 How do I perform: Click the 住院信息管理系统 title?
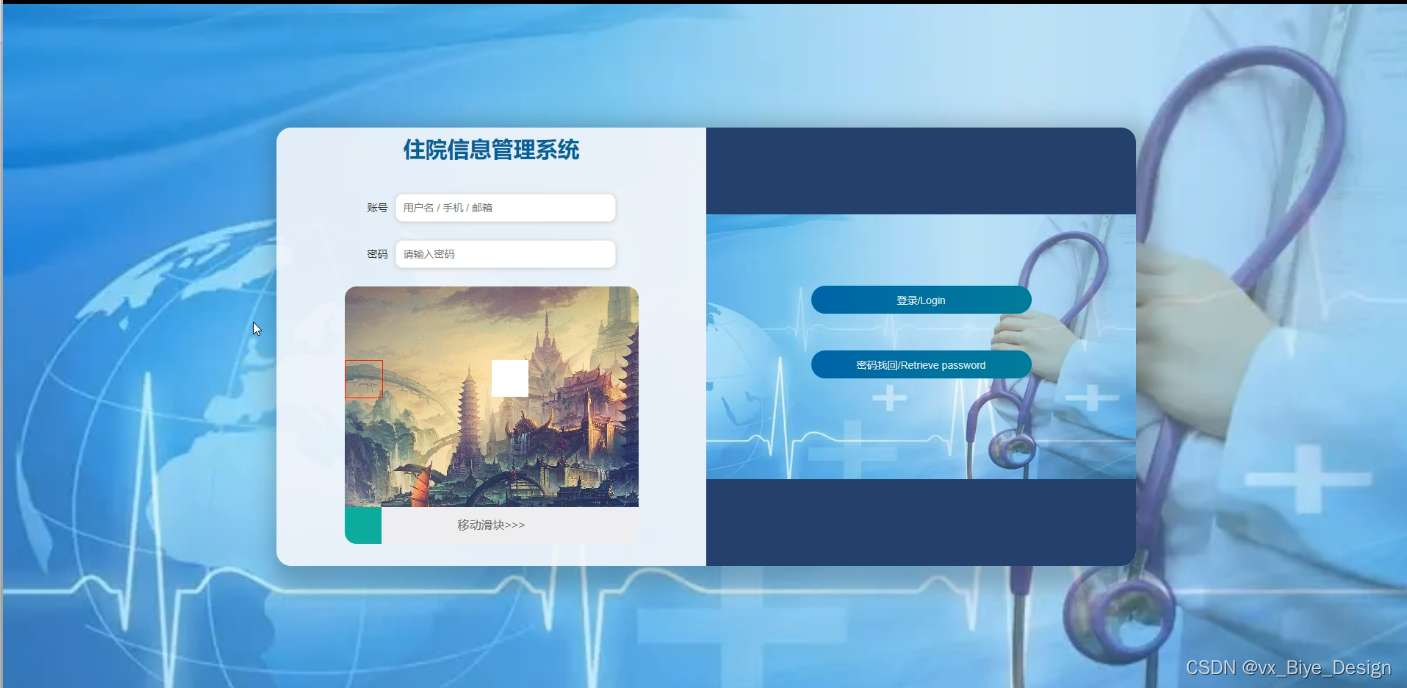491,150
